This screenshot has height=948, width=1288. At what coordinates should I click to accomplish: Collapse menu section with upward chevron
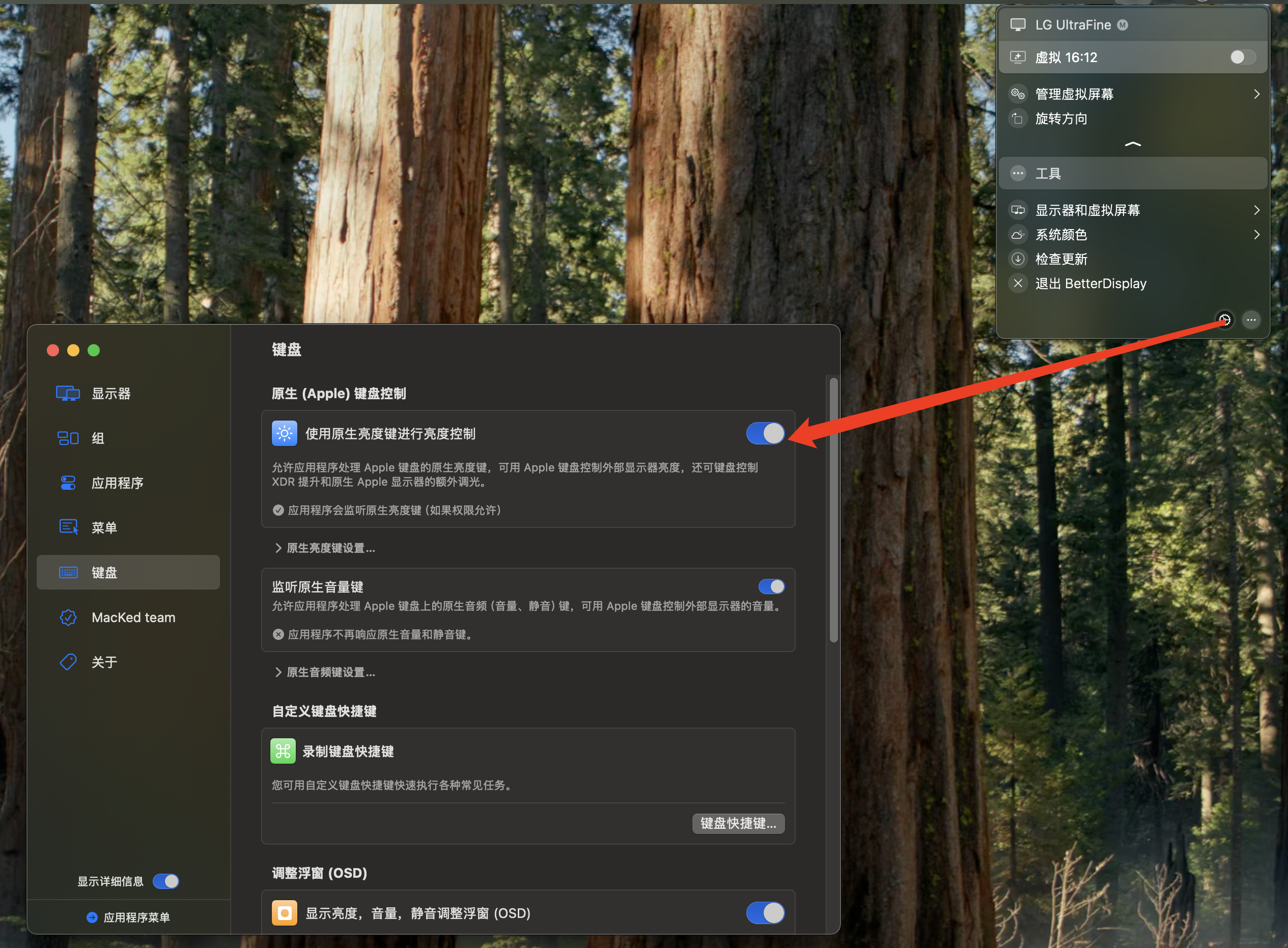(x=1133, y=144)
